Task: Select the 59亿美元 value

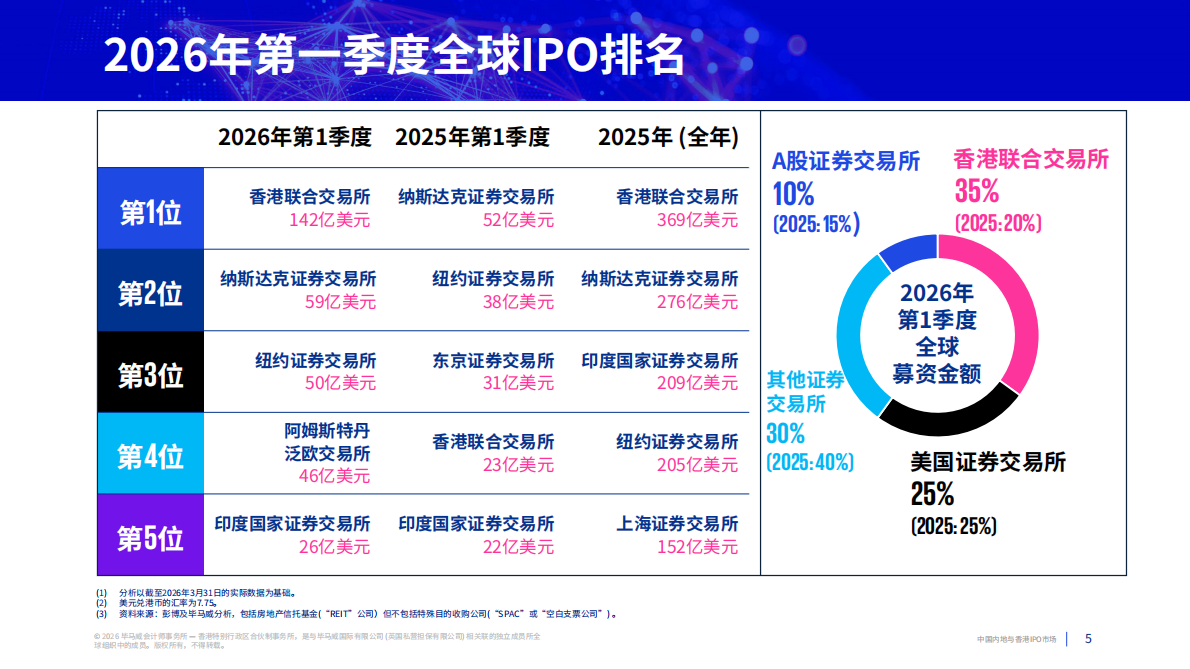Action: tap(341, 302)
